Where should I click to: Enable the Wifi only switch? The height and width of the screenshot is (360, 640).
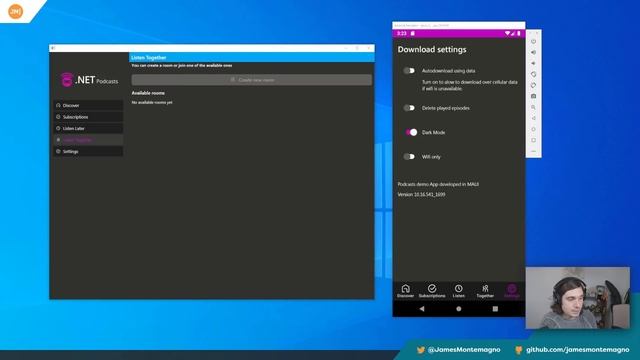409,156
